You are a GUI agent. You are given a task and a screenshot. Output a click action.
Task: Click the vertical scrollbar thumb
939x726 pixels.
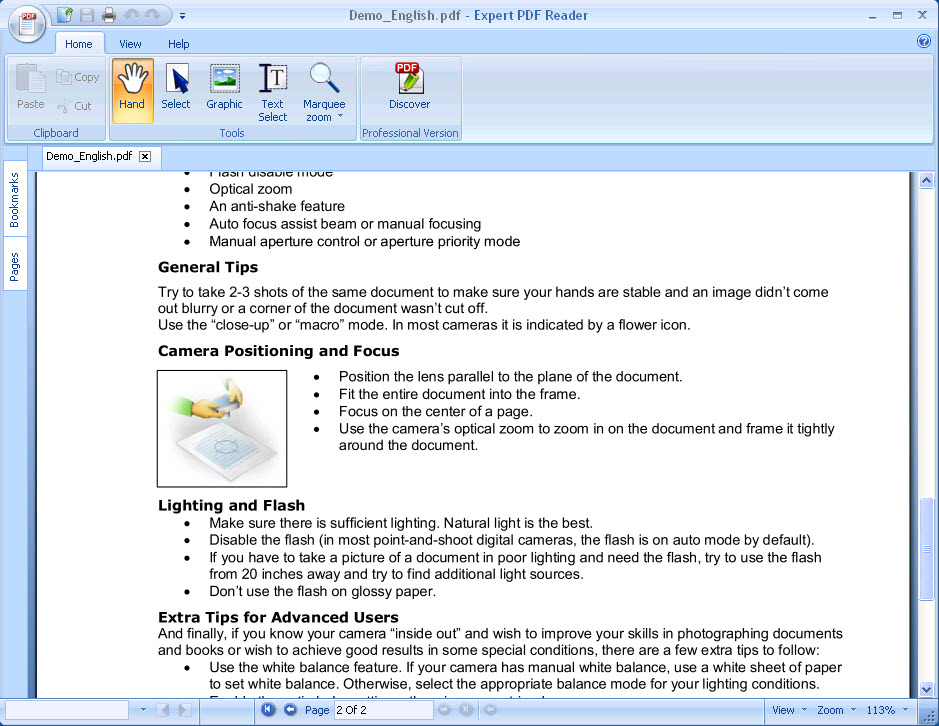pos(926,548)
